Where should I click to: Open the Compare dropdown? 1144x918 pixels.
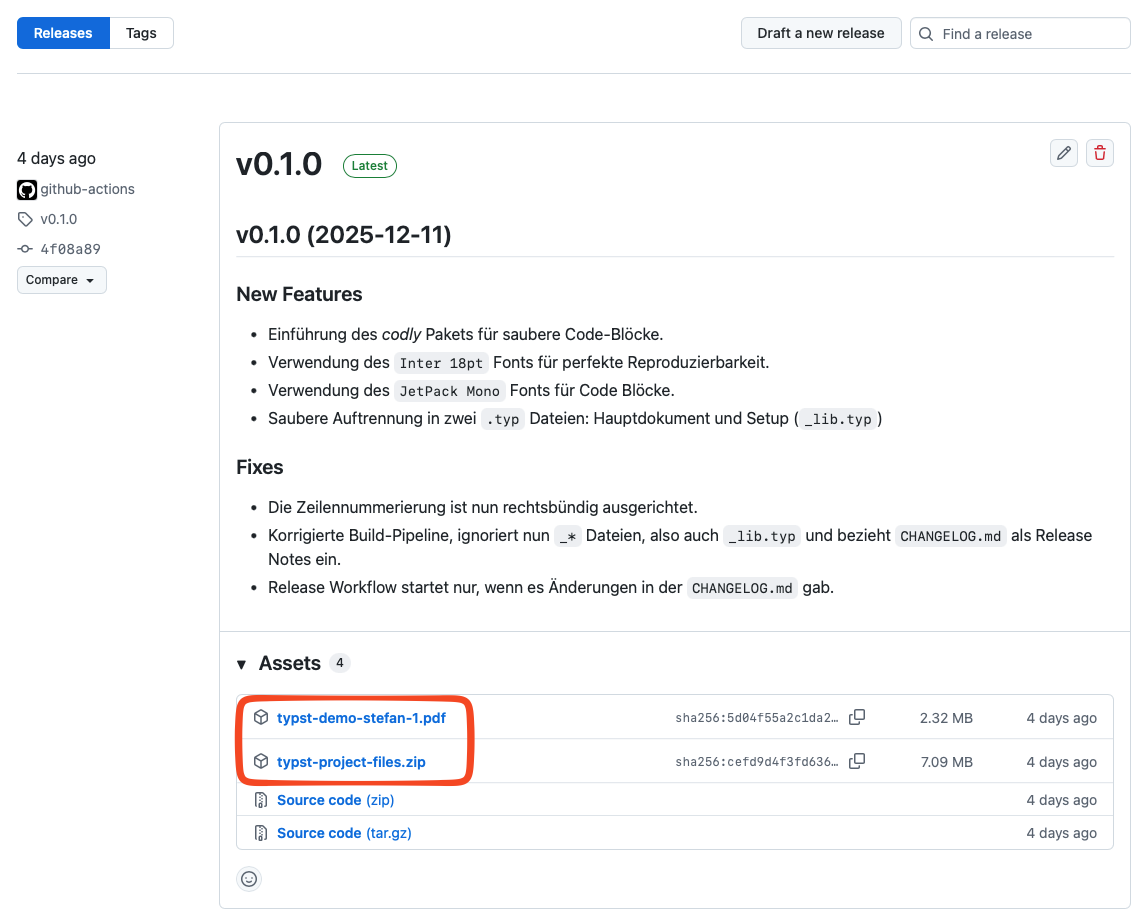click(x=61, y=280)
